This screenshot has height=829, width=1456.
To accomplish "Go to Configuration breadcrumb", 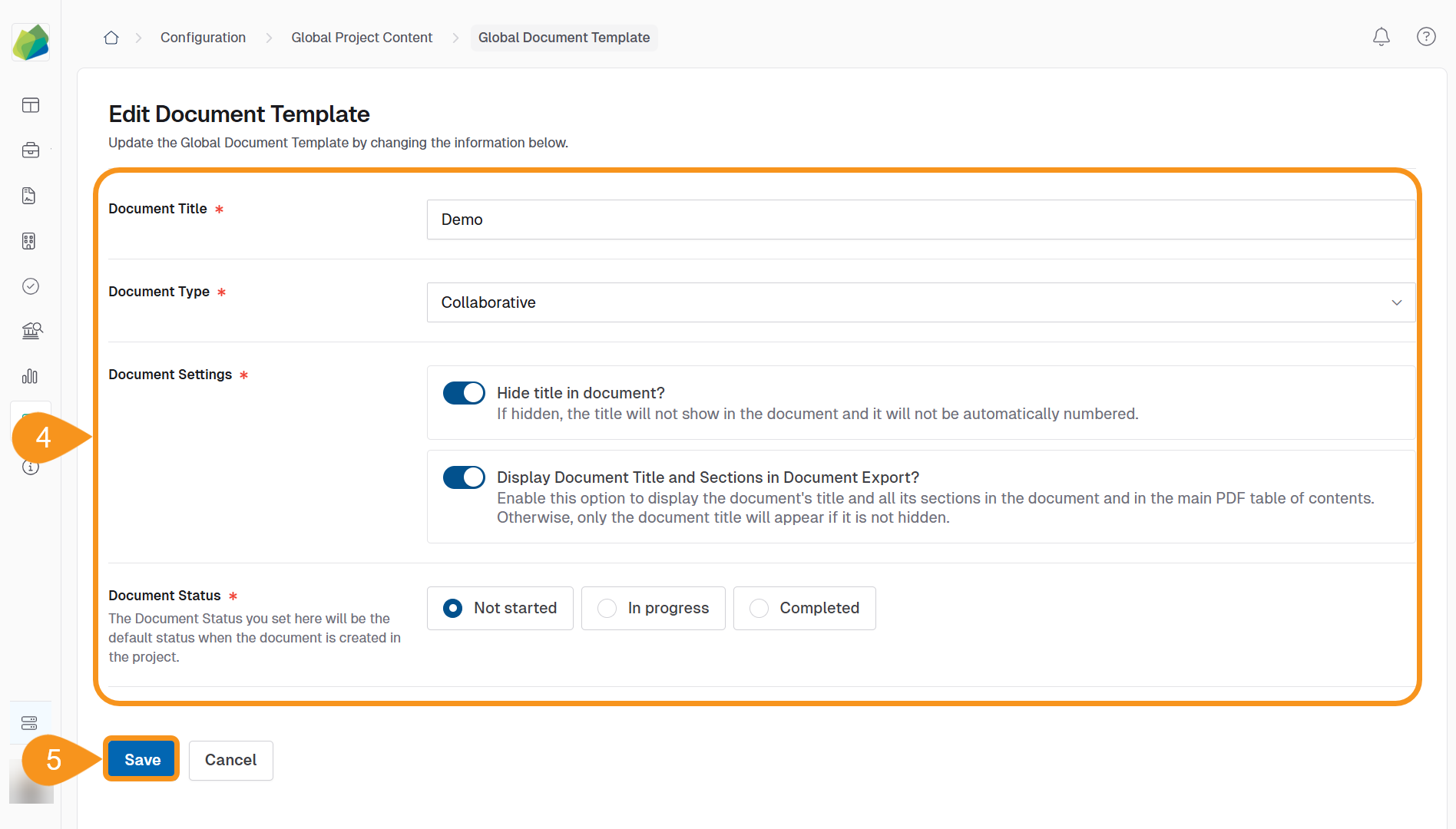I will [x=203, y=38].
